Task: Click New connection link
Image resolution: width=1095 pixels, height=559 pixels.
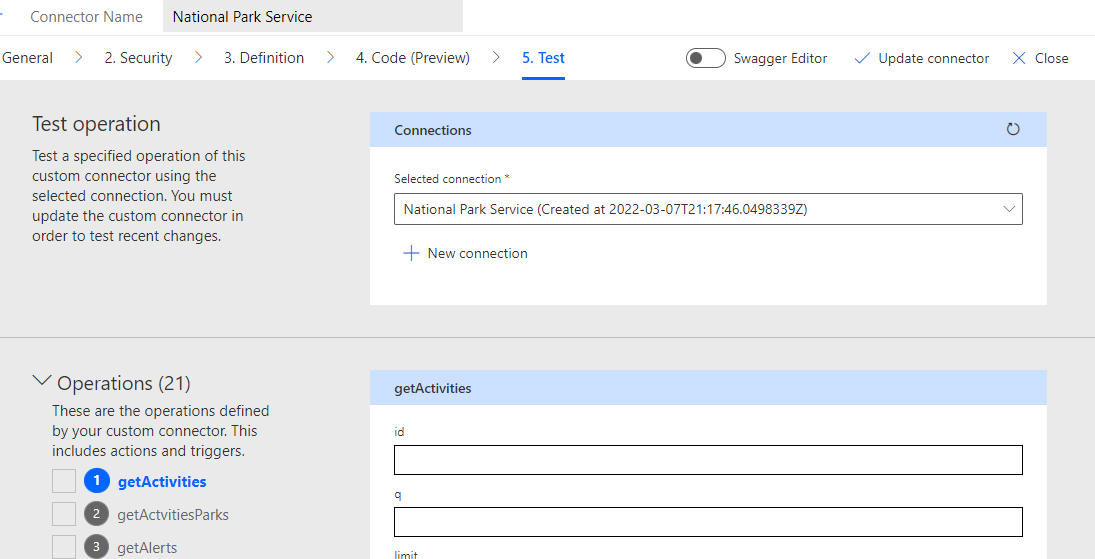Action: pyautogui.click(x=478, y=253)
